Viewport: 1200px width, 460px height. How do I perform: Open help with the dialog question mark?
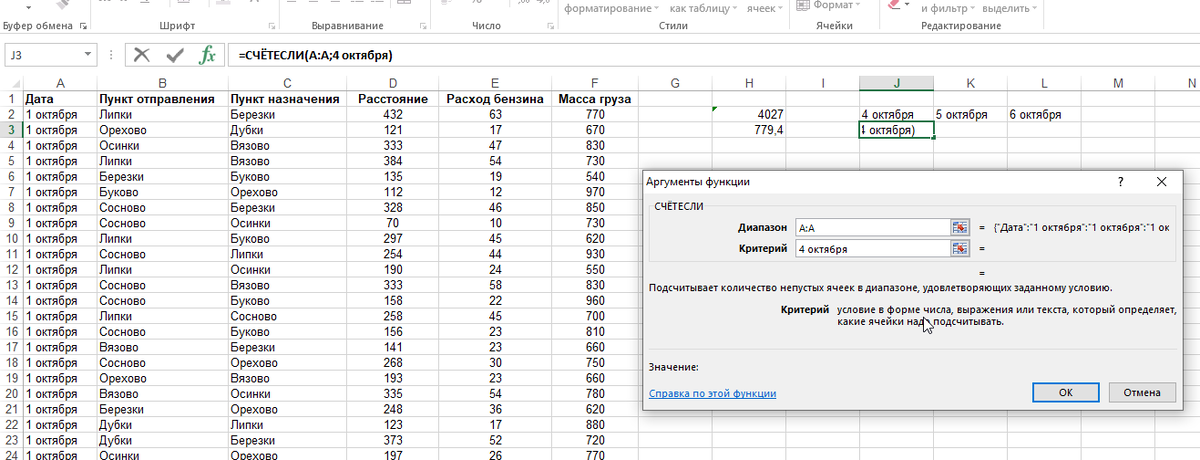(x=1121, y=182)
